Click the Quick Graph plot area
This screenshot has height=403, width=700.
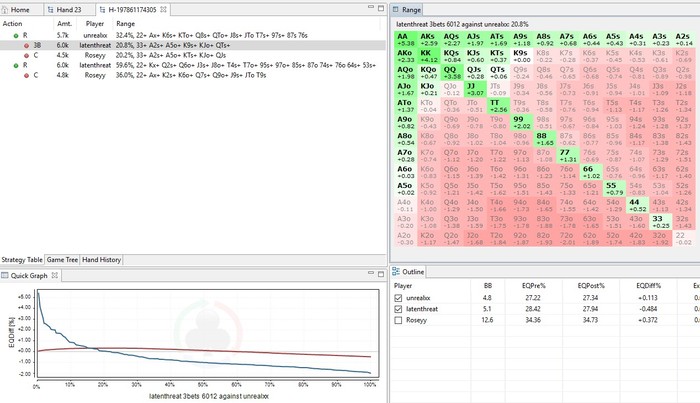[x=207, y=333]
